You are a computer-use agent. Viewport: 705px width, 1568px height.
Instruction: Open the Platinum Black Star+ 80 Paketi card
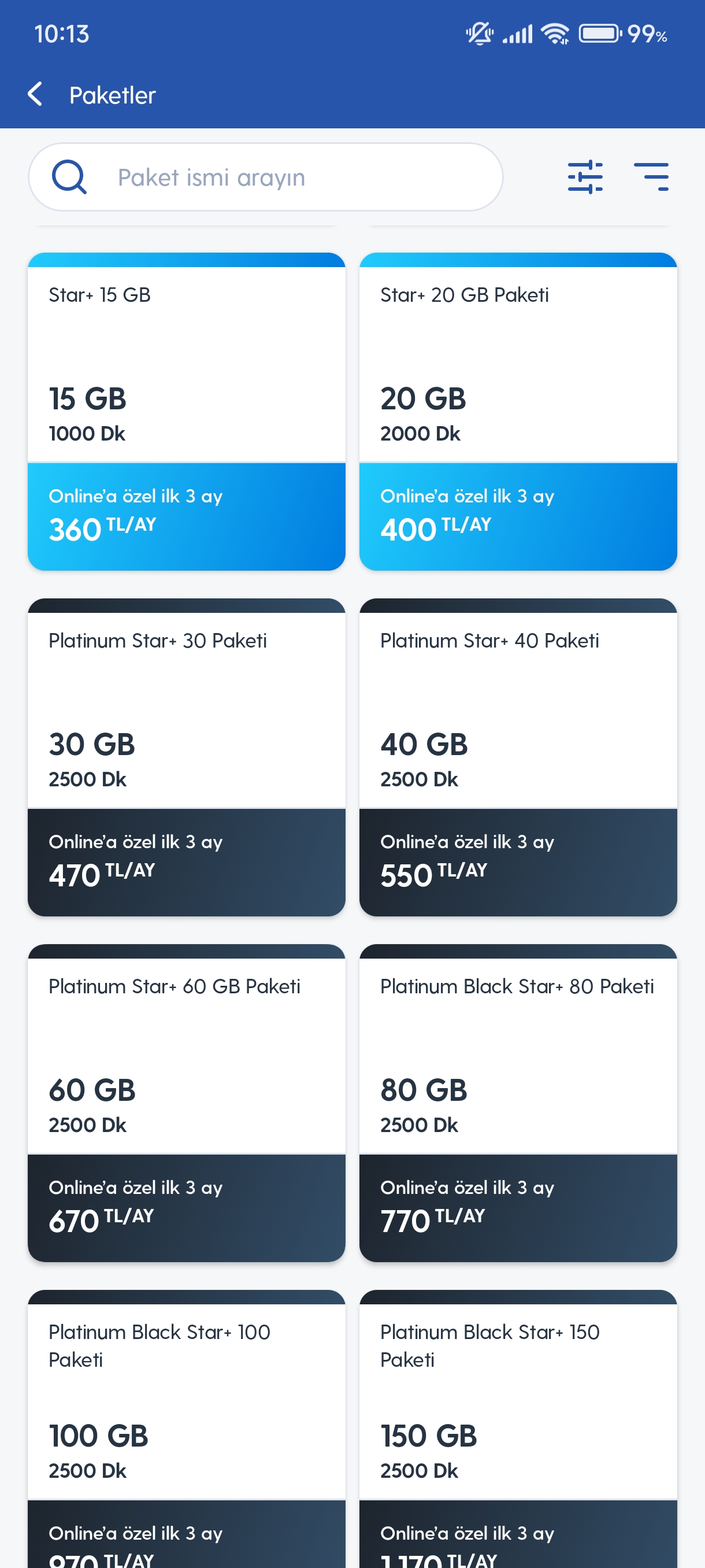point(518,1103)
